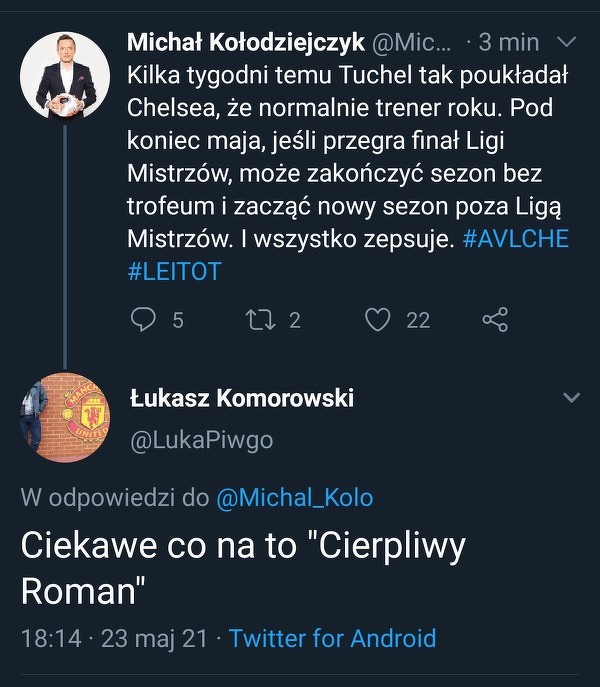Like the tweet with the heart icon
This screenshot has width=600, height=687.
pos(378,319)
